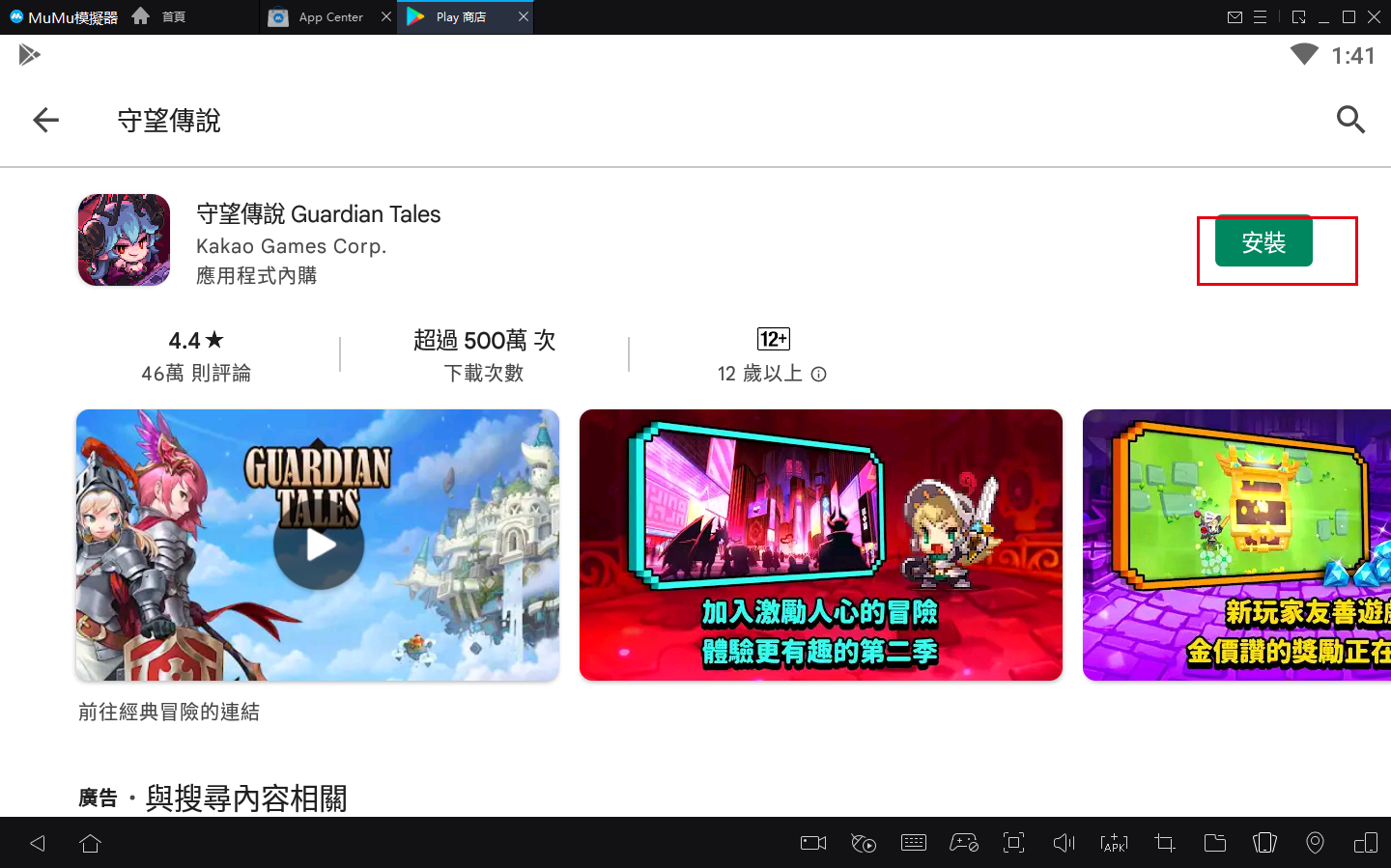Click the 12+ rating badge
Viewport: 1391px width, 868px height.
[x=774, y=339]
